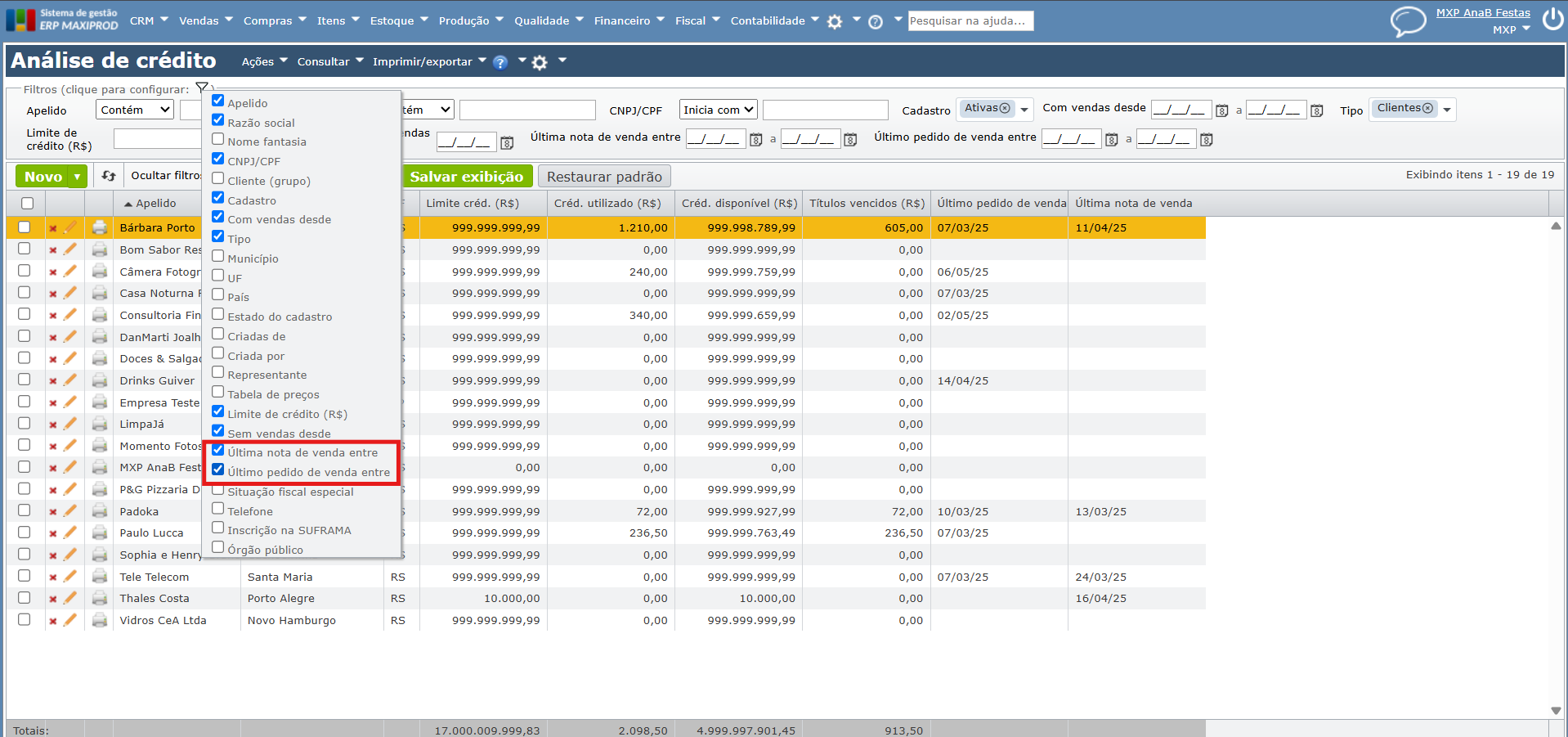
Task: Click the gear icon in Análise de crédito toolbar
Action: point(540,62)
